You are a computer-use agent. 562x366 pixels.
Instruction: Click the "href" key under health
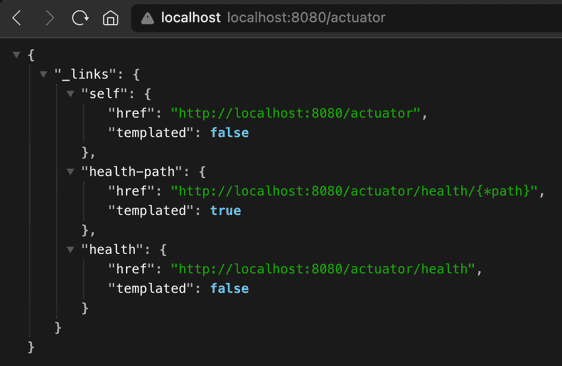coord(132,269)
